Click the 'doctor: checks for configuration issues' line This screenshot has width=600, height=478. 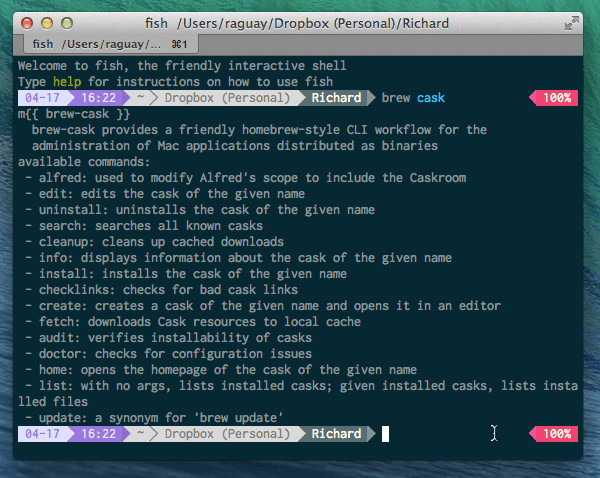click(x=168, y=354)
